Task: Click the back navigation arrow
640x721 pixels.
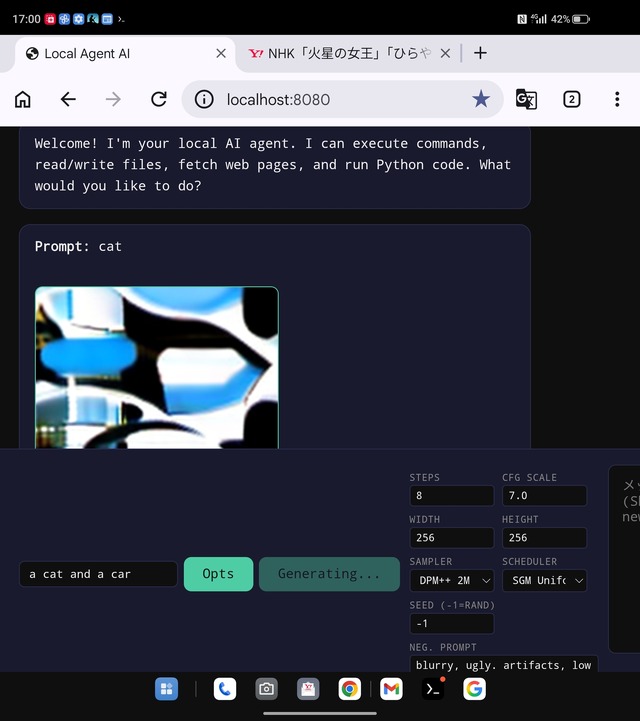Action: point(68,99)
